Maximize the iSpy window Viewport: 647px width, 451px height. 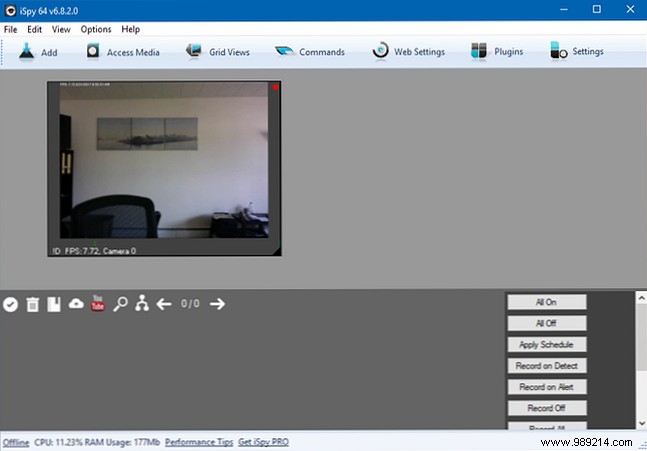[x=597, y=9]
